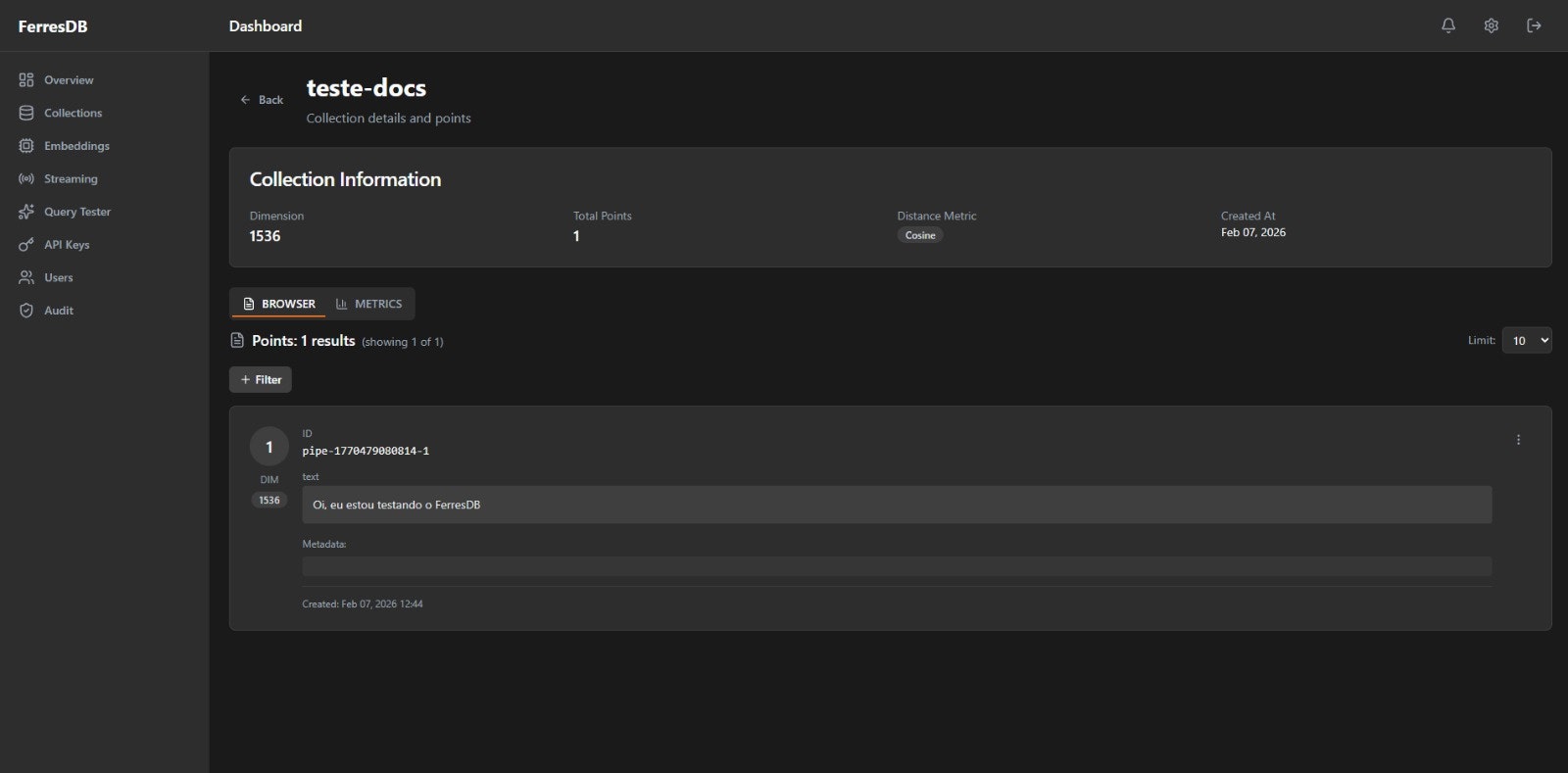Click the Audit shield icon
Viewport: 1568px width, 773px height.
click(x=26, y=311)
